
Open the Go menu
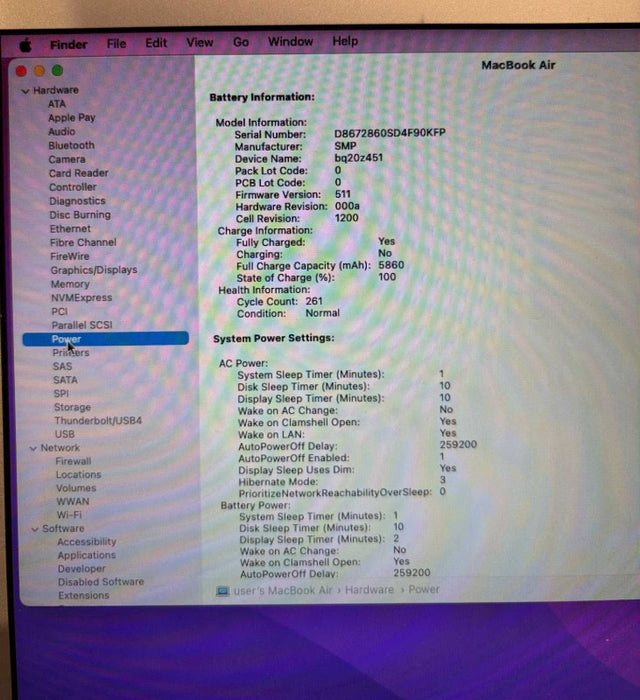tap(241, 42)
